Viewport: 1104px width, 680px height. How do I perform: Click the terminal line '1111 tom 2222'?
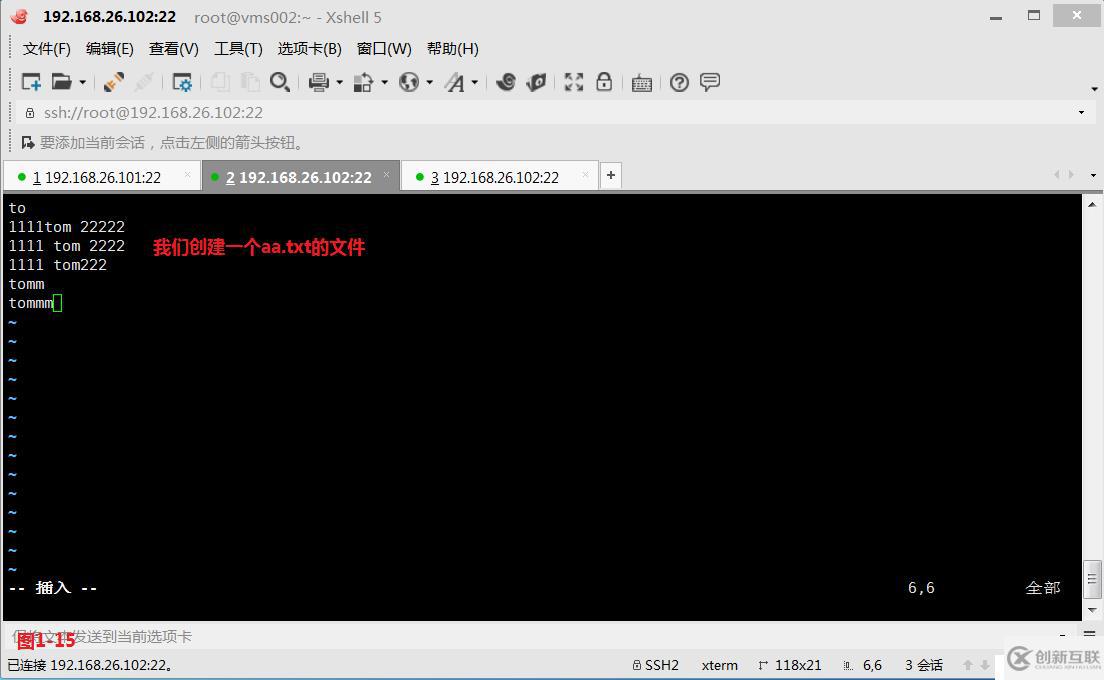click(x=67, y=246)
